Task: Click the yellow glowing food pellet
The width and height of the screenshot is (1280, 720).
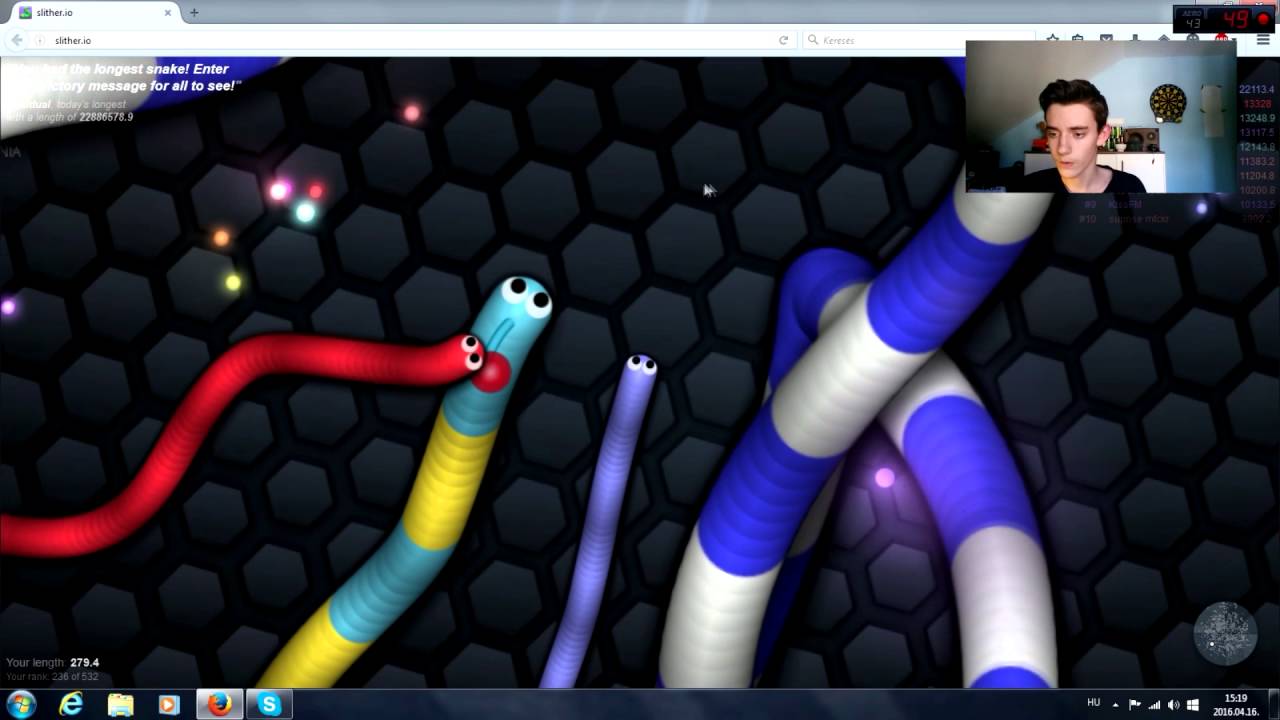Action: point(233,283)
